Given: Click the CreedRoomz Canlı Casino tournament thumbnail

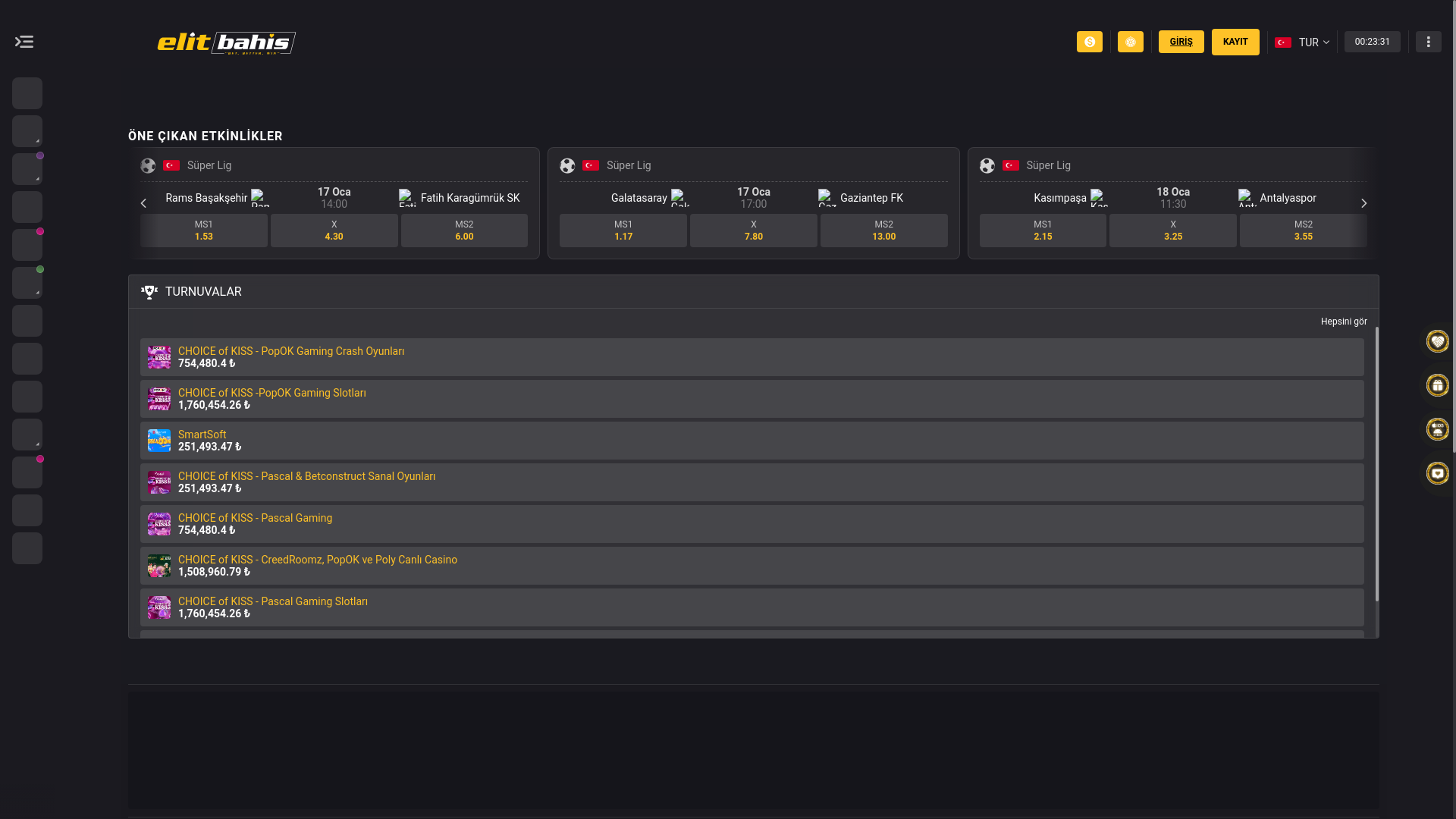Looking at the screenshot, I should pyautogui.click(x=159, y=566).
